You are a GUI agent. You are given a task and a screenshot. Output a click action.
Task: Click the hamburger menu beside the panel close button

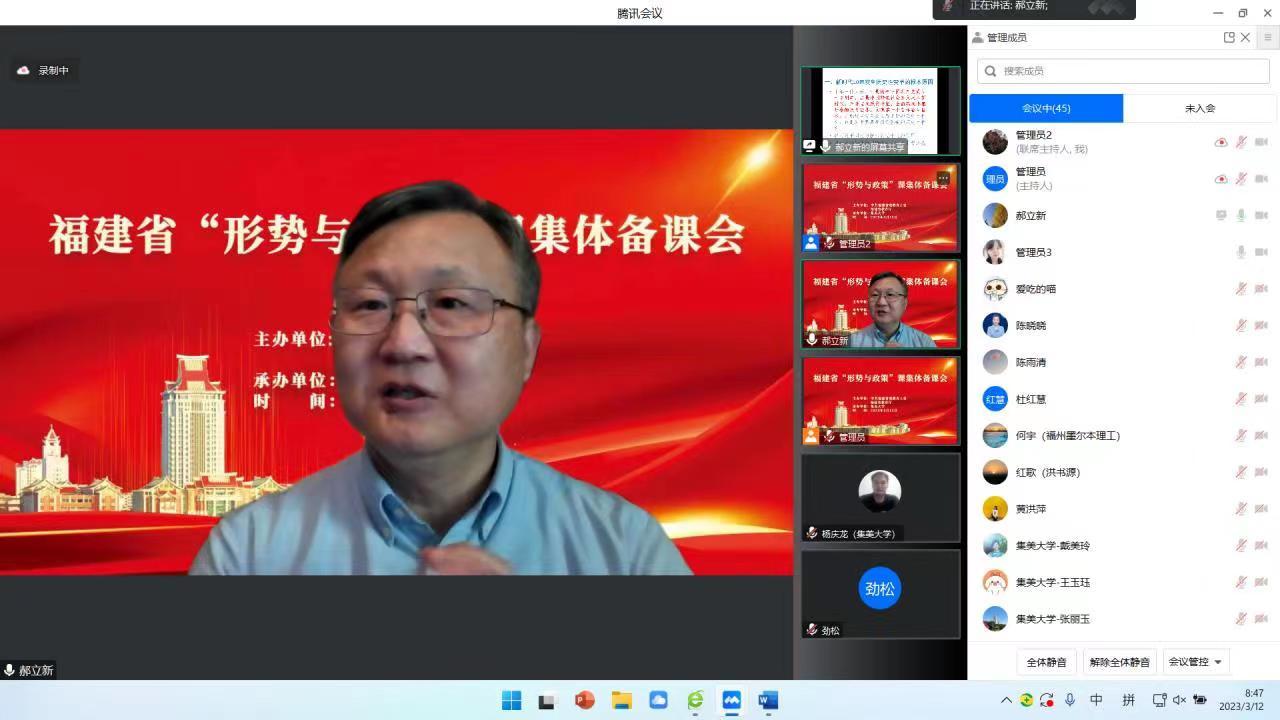click(x=1268, y=37)
